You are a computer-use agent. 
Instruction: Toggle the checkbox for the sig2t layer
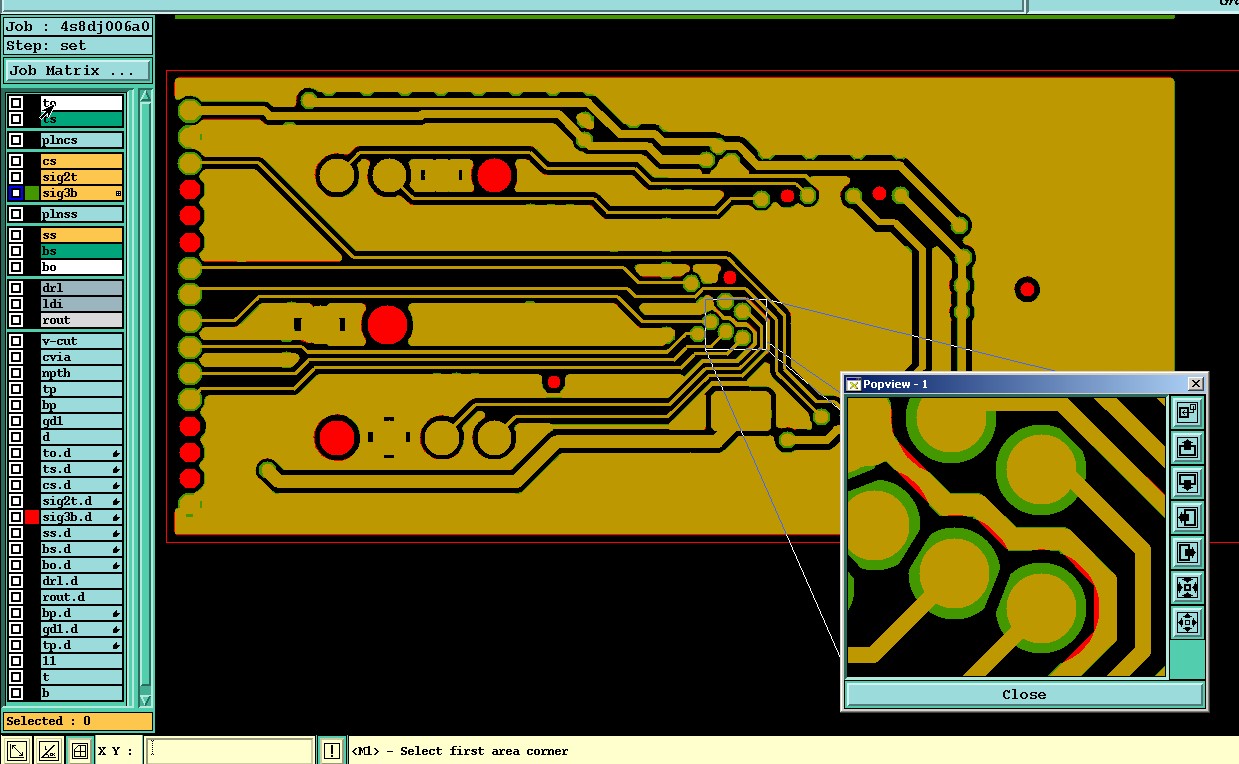[x=16, y=177]
